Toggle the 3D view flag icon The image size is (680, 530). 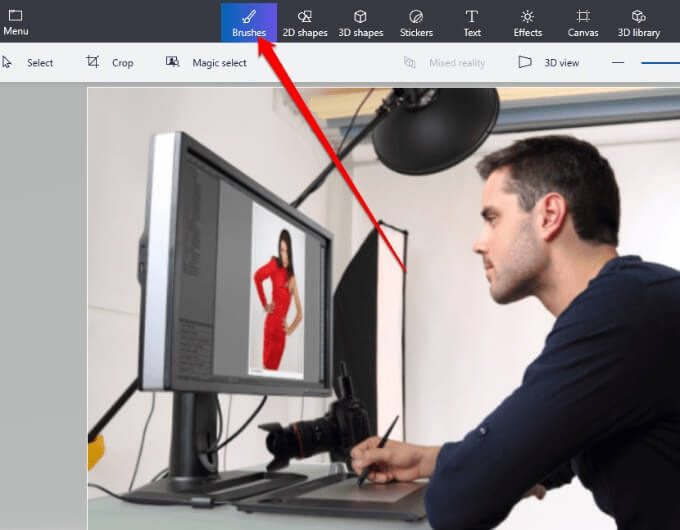point(525,62)
